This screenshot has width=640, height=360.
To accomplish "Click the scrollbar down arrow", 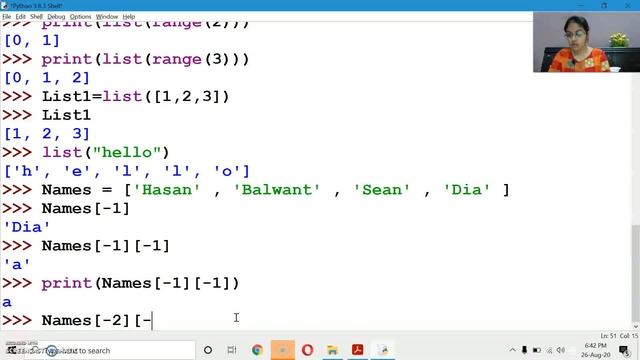I will click(636, 326).
